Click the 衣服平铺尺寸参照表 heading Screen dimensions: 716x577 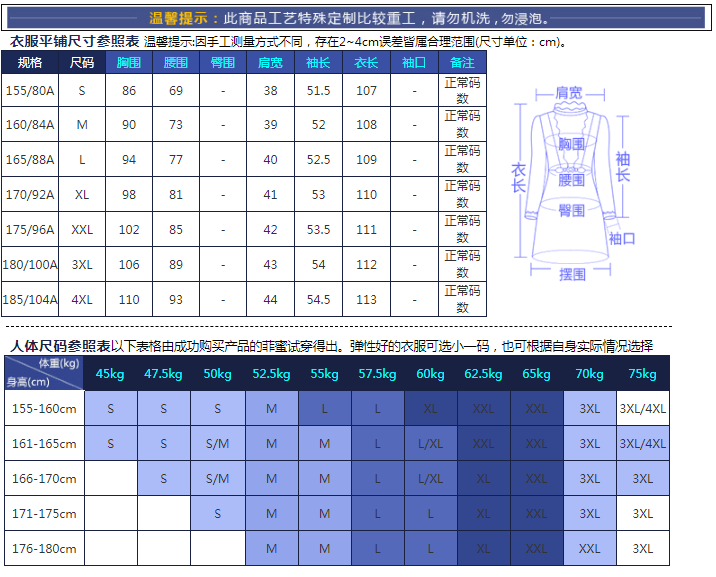(x=74, y=42)
